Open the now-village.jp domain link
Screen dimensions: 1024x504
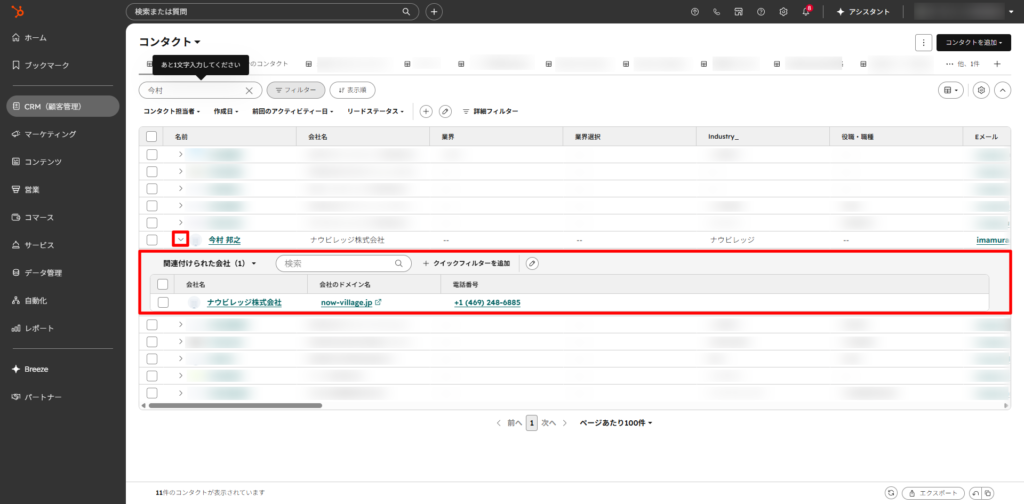(346, 303)
